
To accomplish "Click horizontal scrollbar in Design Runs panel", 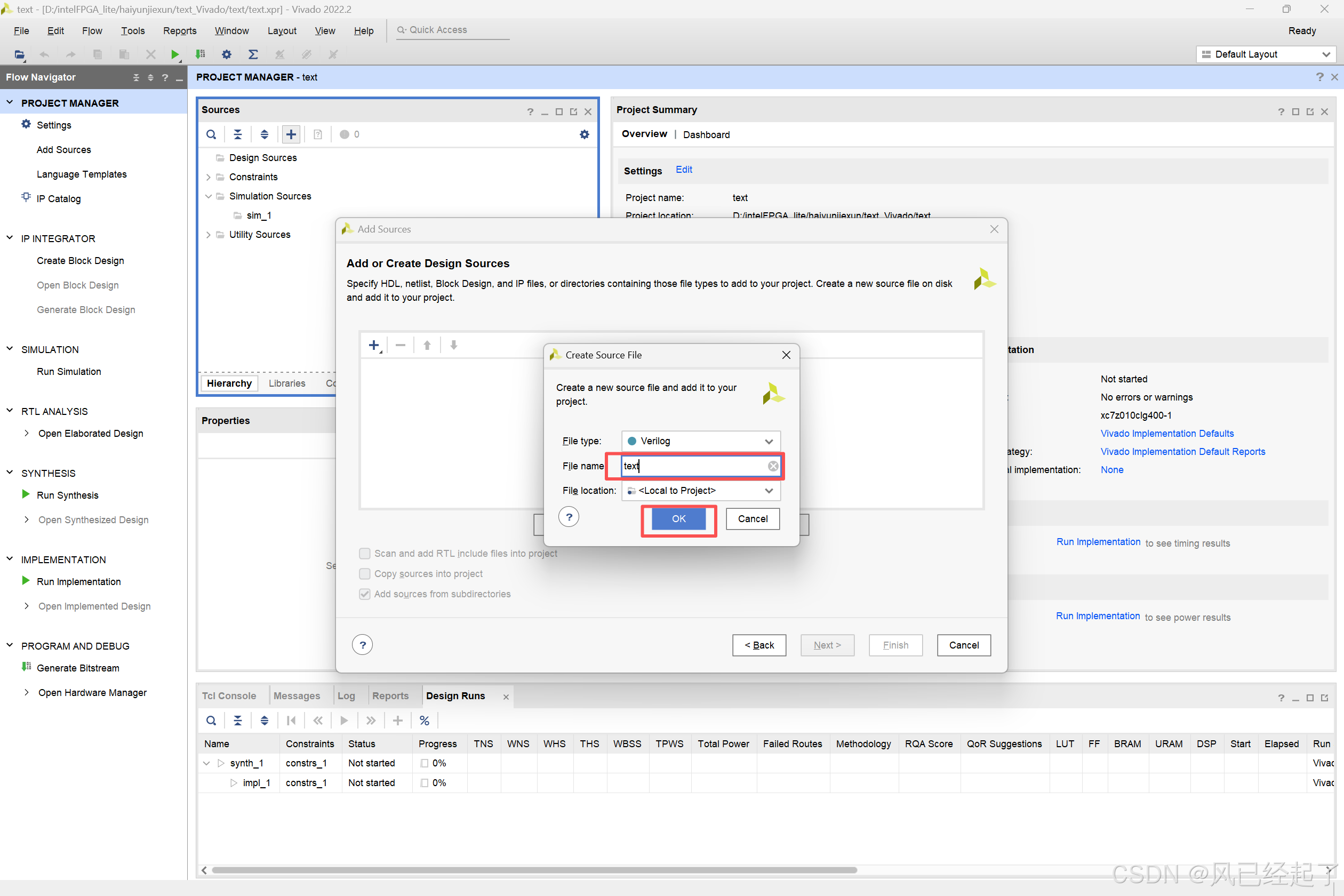I will click(534, 870).
